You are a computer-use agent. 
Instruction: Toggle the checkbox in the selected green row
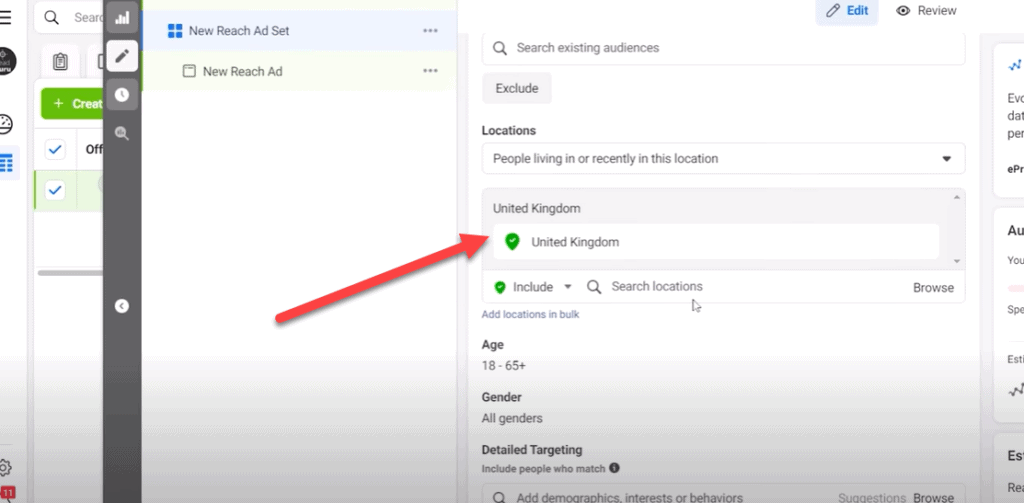pos(56,190)
